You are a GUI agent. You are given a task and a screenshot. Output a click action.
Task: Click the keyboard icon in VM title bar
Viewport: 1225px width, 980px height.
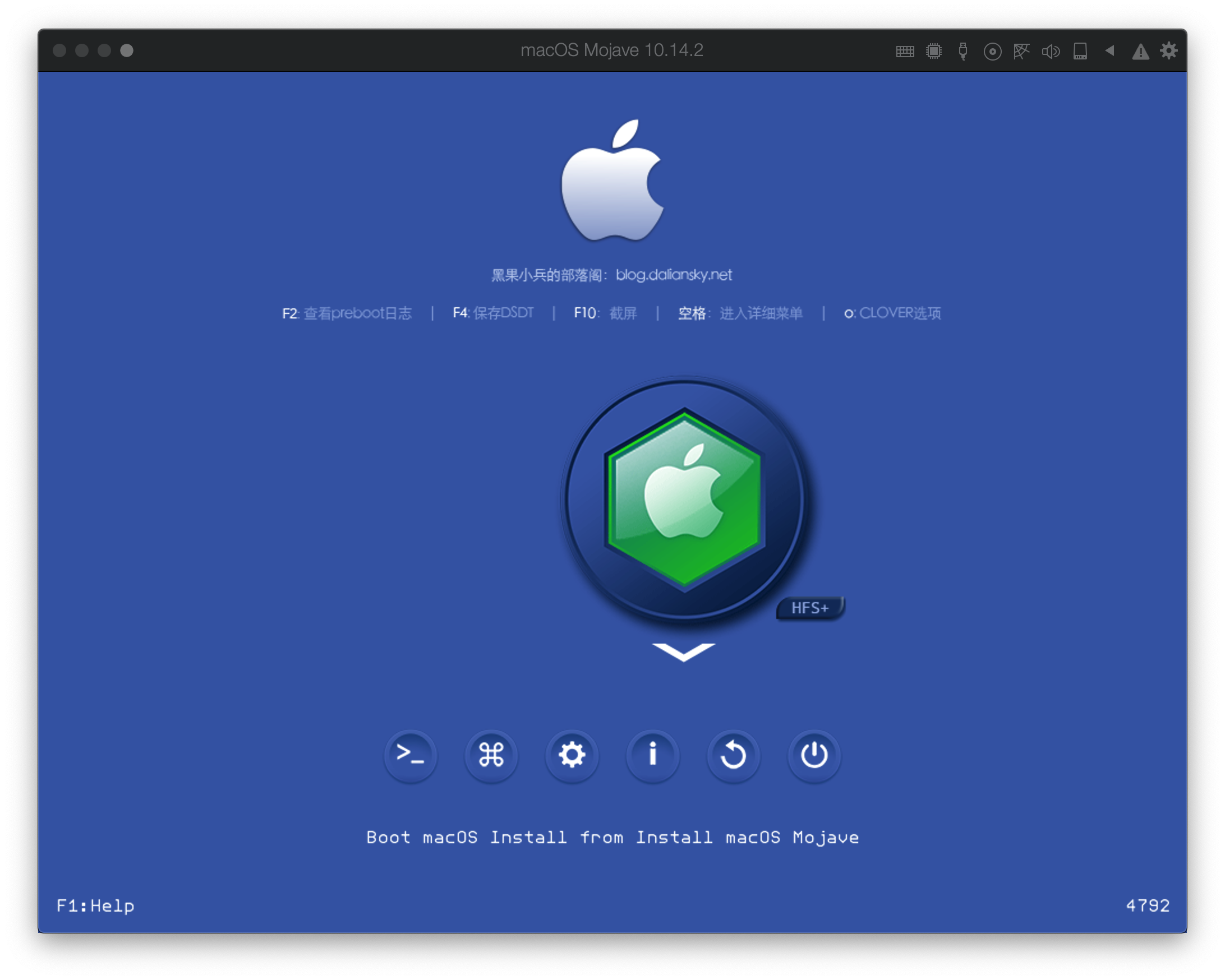(x=905, y=52)
